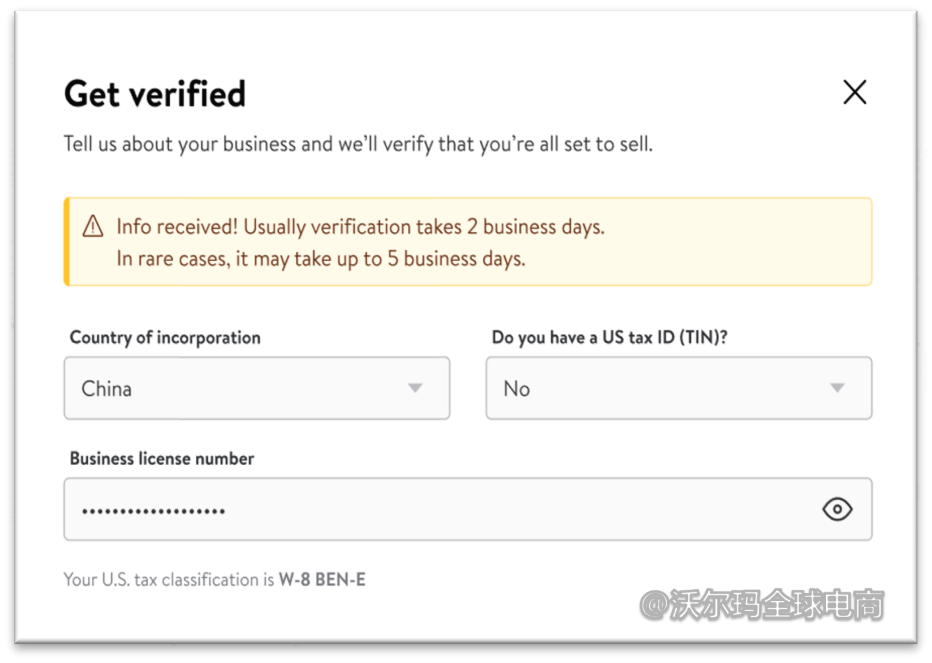Click the Get verified heading
Viewport: 932px width, 663px height.
(x=154, y=93)
